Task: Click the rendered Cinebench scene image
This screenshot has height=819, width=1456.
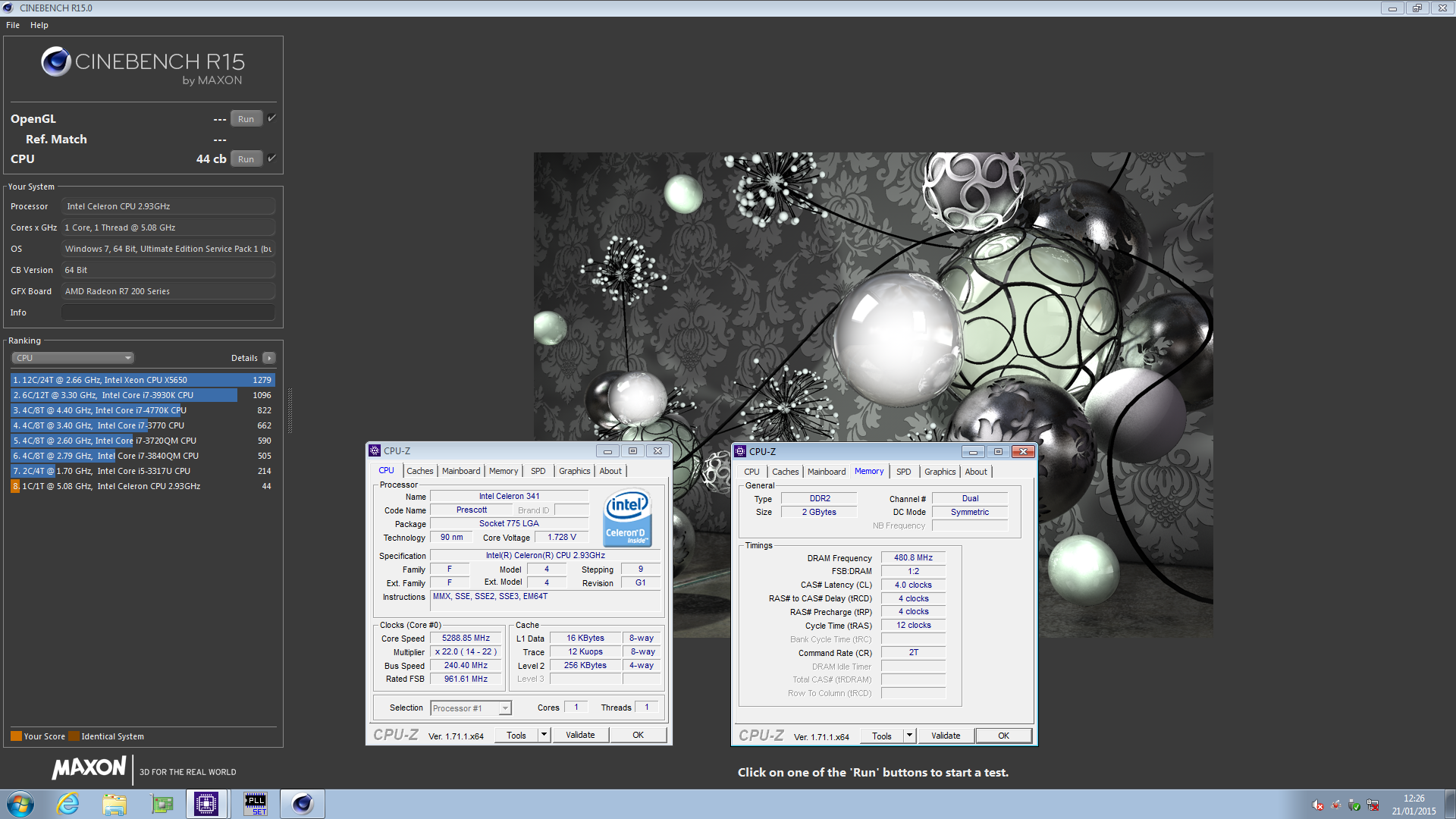Action: [x=873, y=394]
